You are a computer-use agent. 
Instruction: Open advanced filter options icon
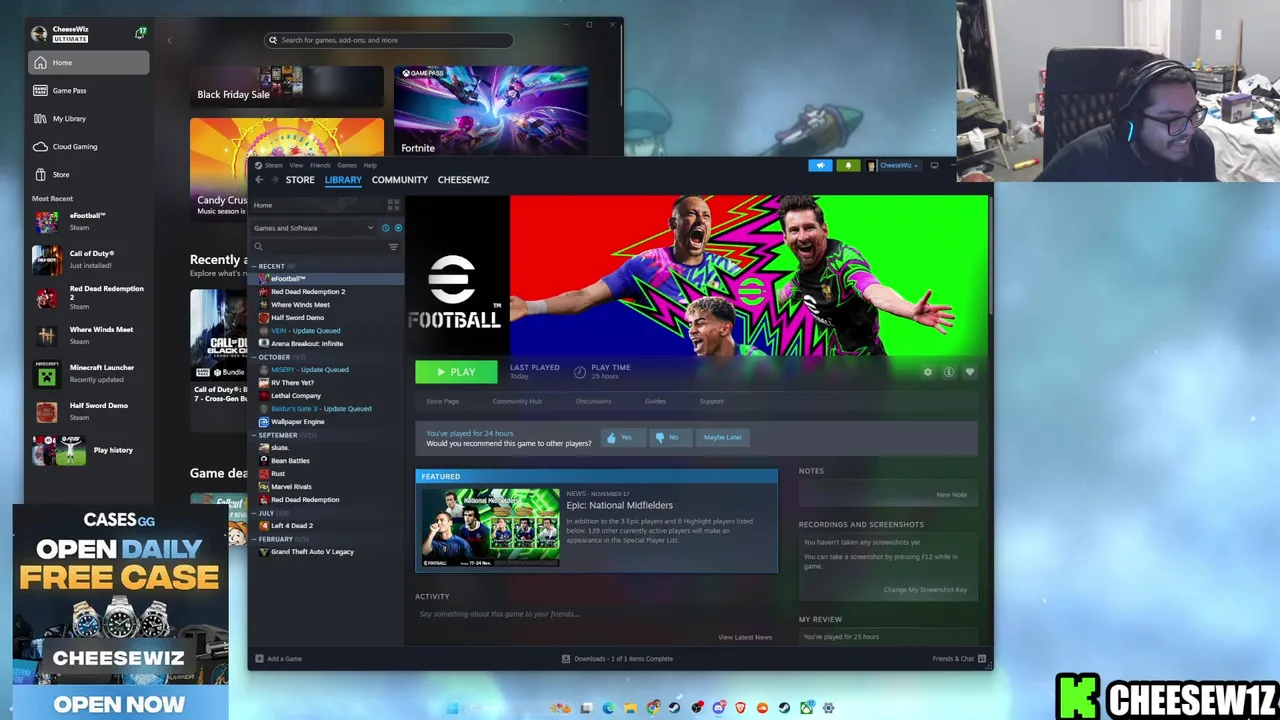pyautogui.click(x=393, y=247)
